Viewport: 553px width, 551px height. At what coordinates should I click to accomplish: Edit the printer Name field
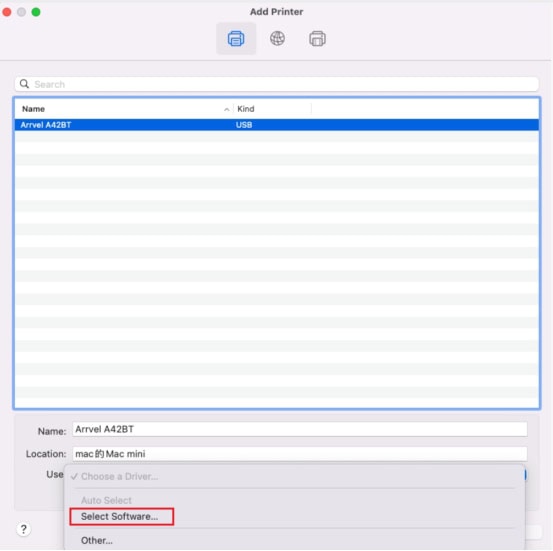300,429
